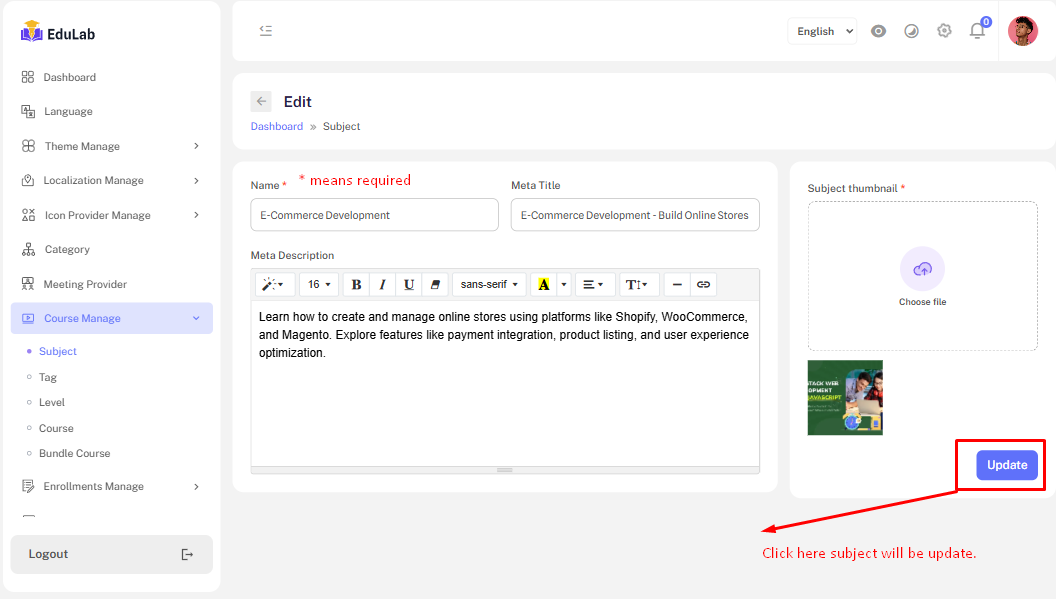Viewport: 1056px width, 599px height.
Task: Click the Update button
Action: click(x=1006, y=465)
